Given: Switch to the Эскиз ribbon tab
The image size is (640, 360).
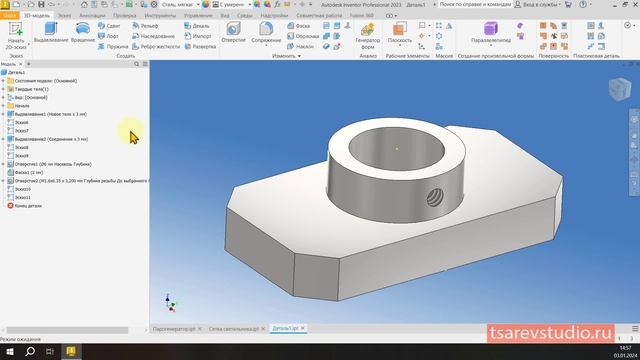Looking at the screenshot, I should pos(64,16).
